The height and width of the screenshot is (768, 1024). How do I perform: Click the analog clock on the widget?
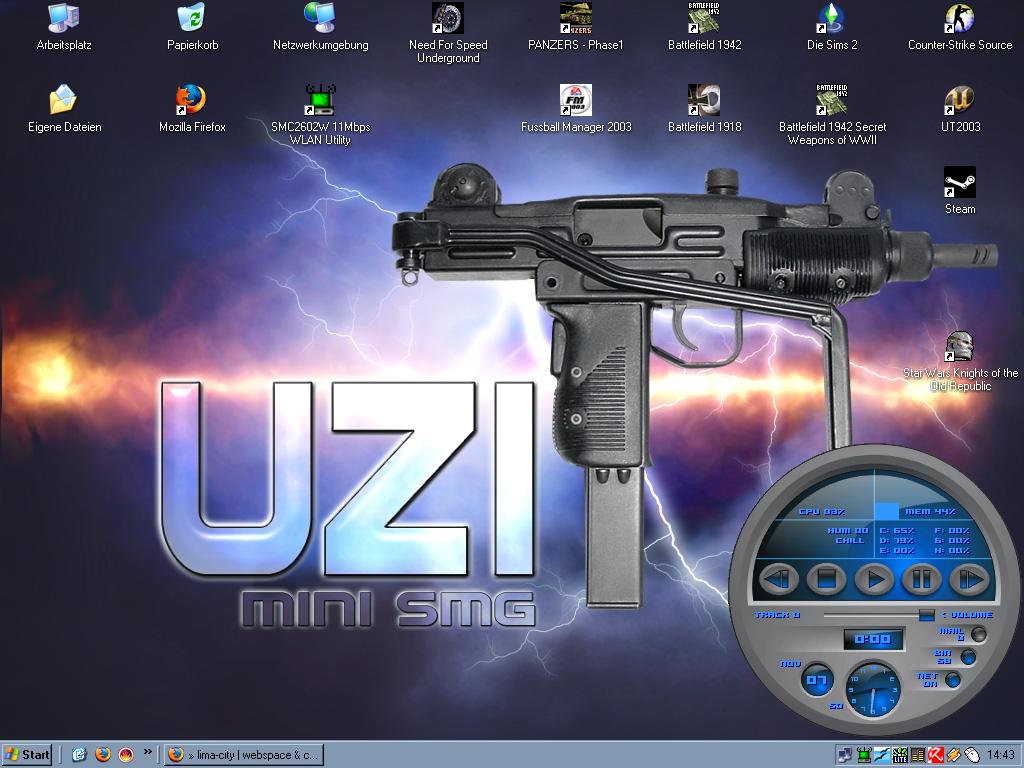[873, 690]
